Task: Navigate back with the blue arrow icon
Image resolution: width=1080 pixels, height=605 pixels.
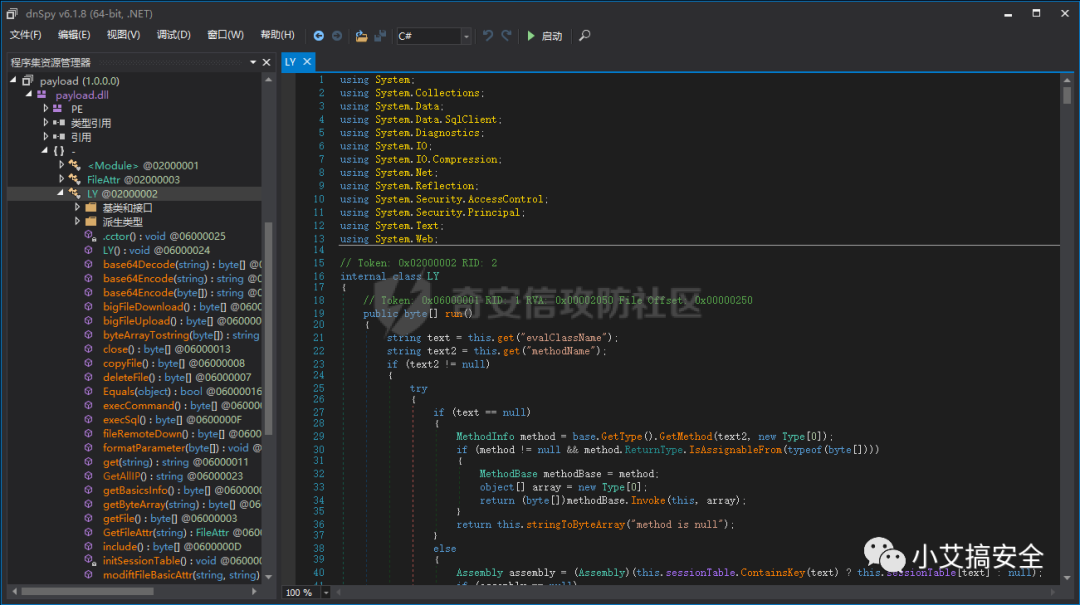Action: pos(318,36)
